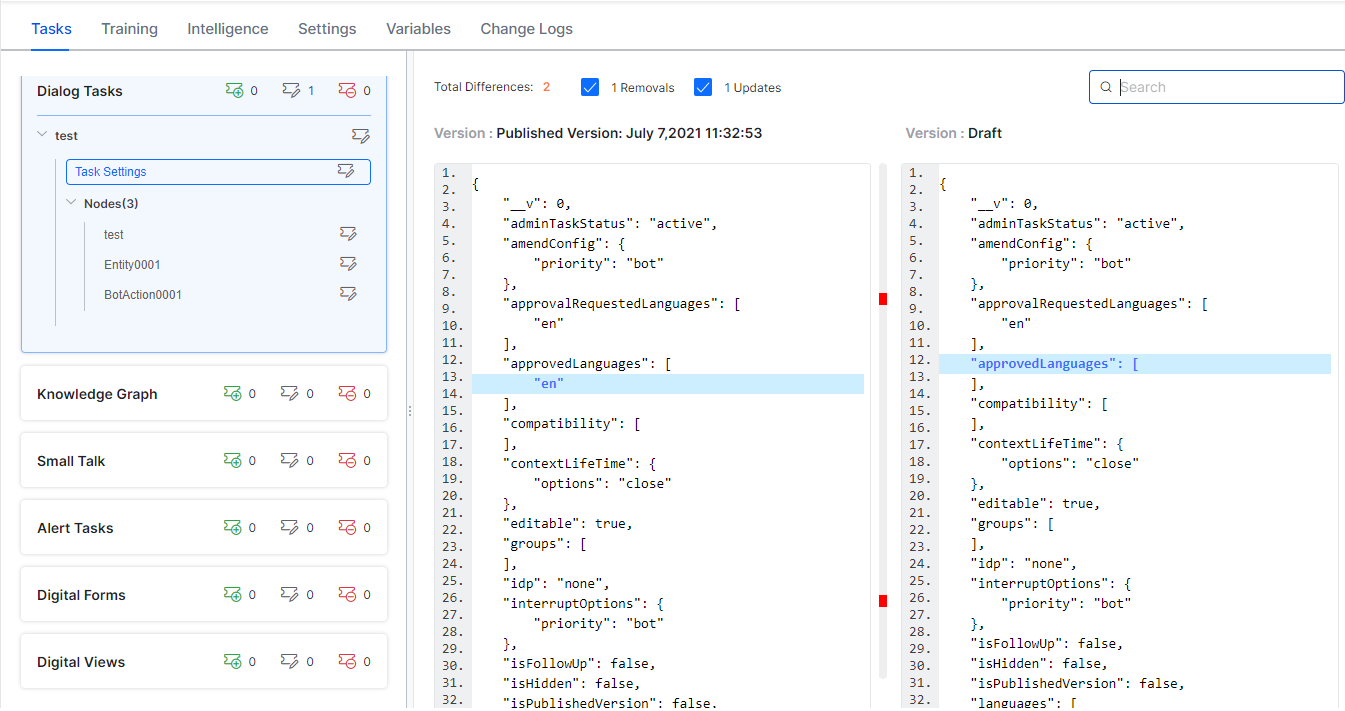Click the modified icon next to BotAction0001
The image size is (1345, 711).
(347, 294)
